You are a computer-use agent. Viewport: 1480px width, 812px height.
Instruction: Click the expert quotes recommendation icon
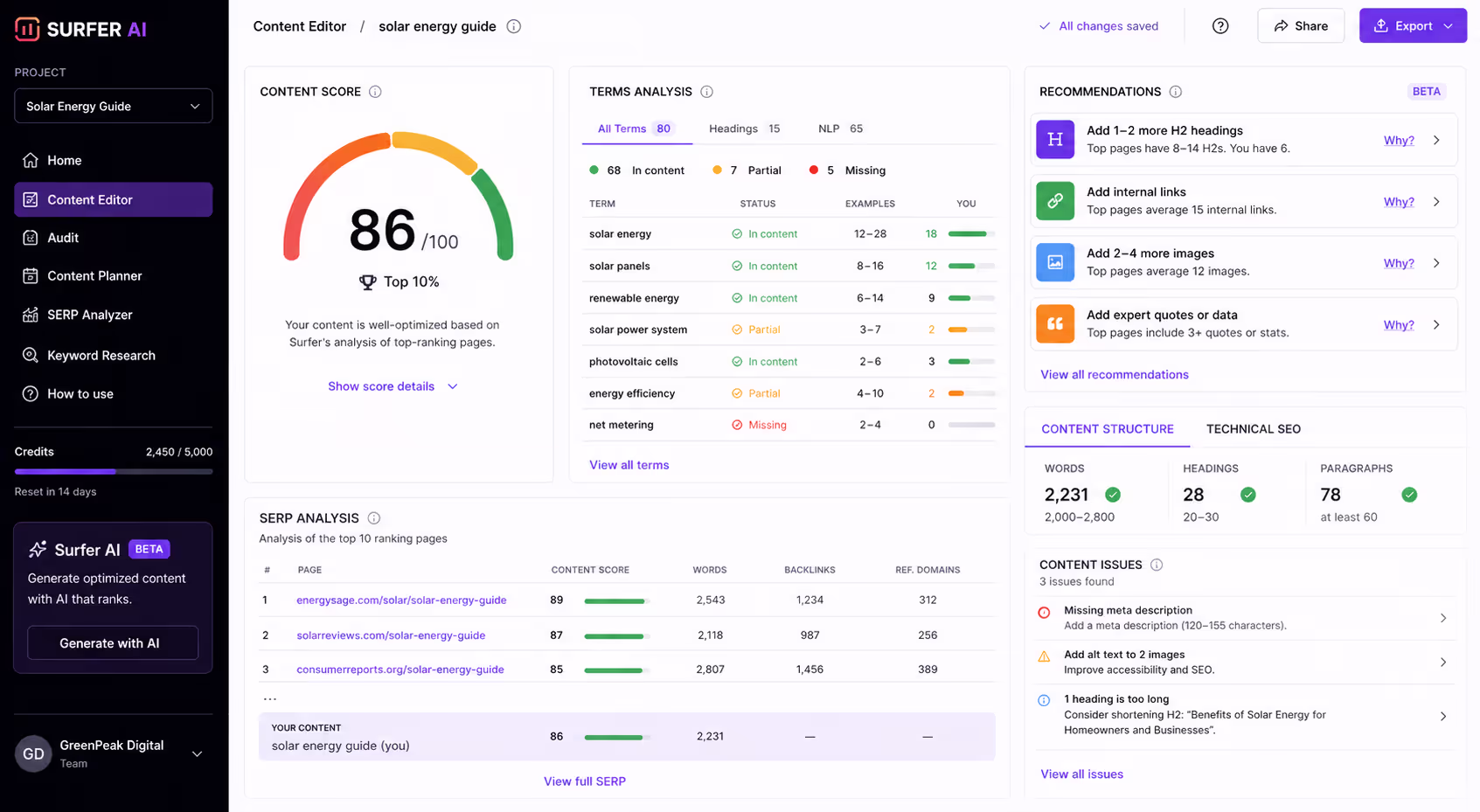click(x=1055, y=324)
